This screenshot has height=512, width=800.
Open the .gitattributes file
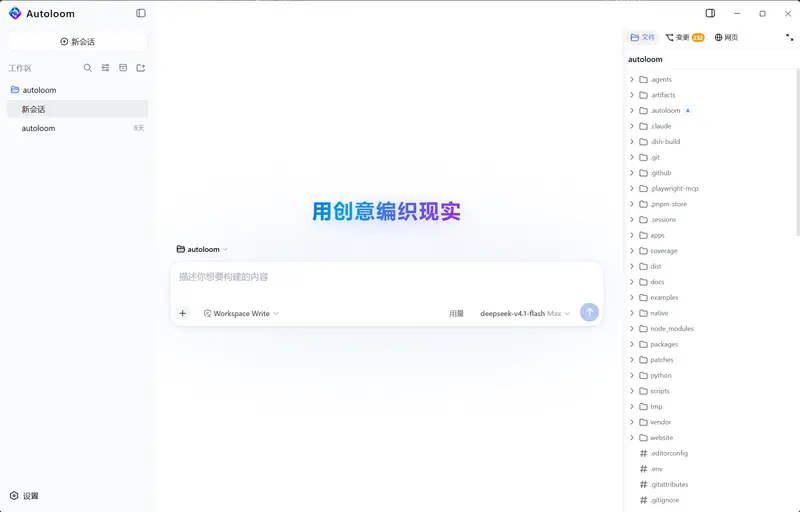pyautogui.click(x=664, y=484)
